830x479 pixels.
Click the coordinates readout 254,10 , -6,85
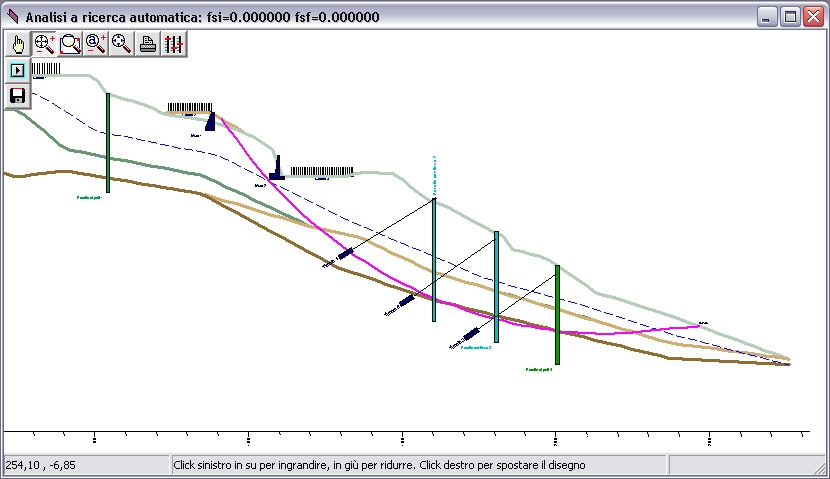(41, 465)
